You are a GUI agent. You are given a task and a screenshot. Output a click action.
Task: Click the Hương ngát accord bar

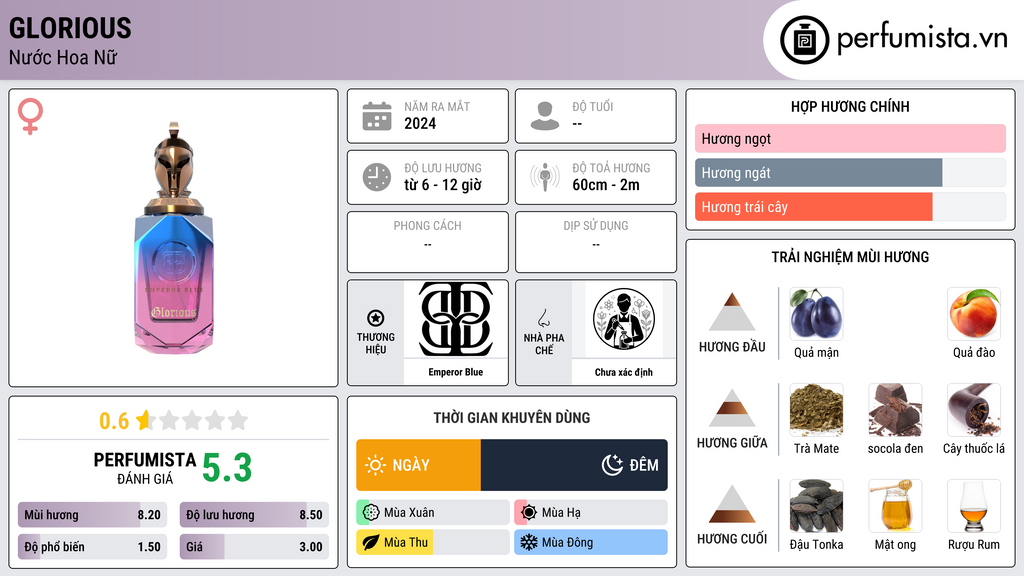[x=850, y=172]
